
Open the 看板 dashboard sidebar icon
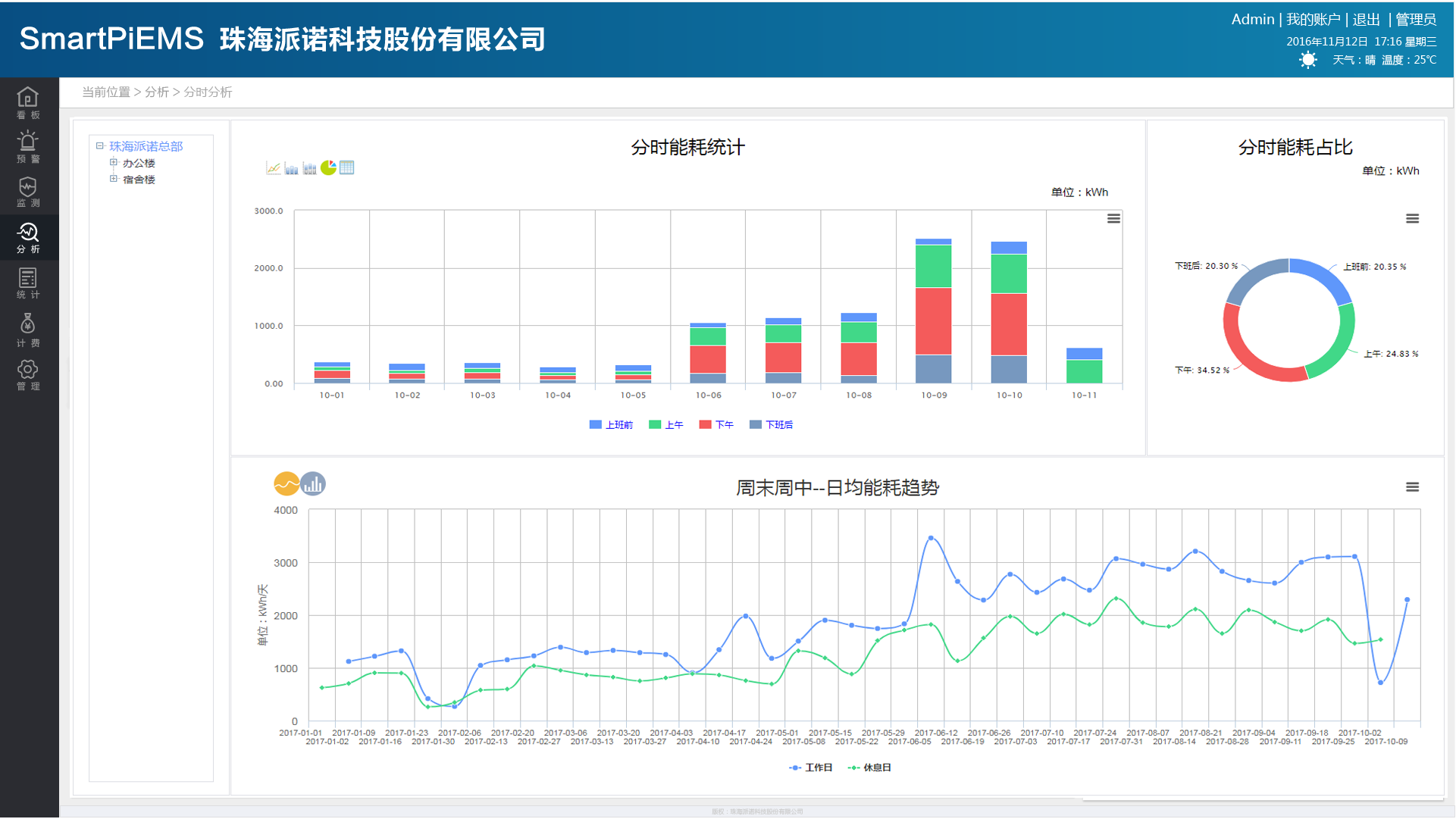pyautogui.click(x=28, y=102)
